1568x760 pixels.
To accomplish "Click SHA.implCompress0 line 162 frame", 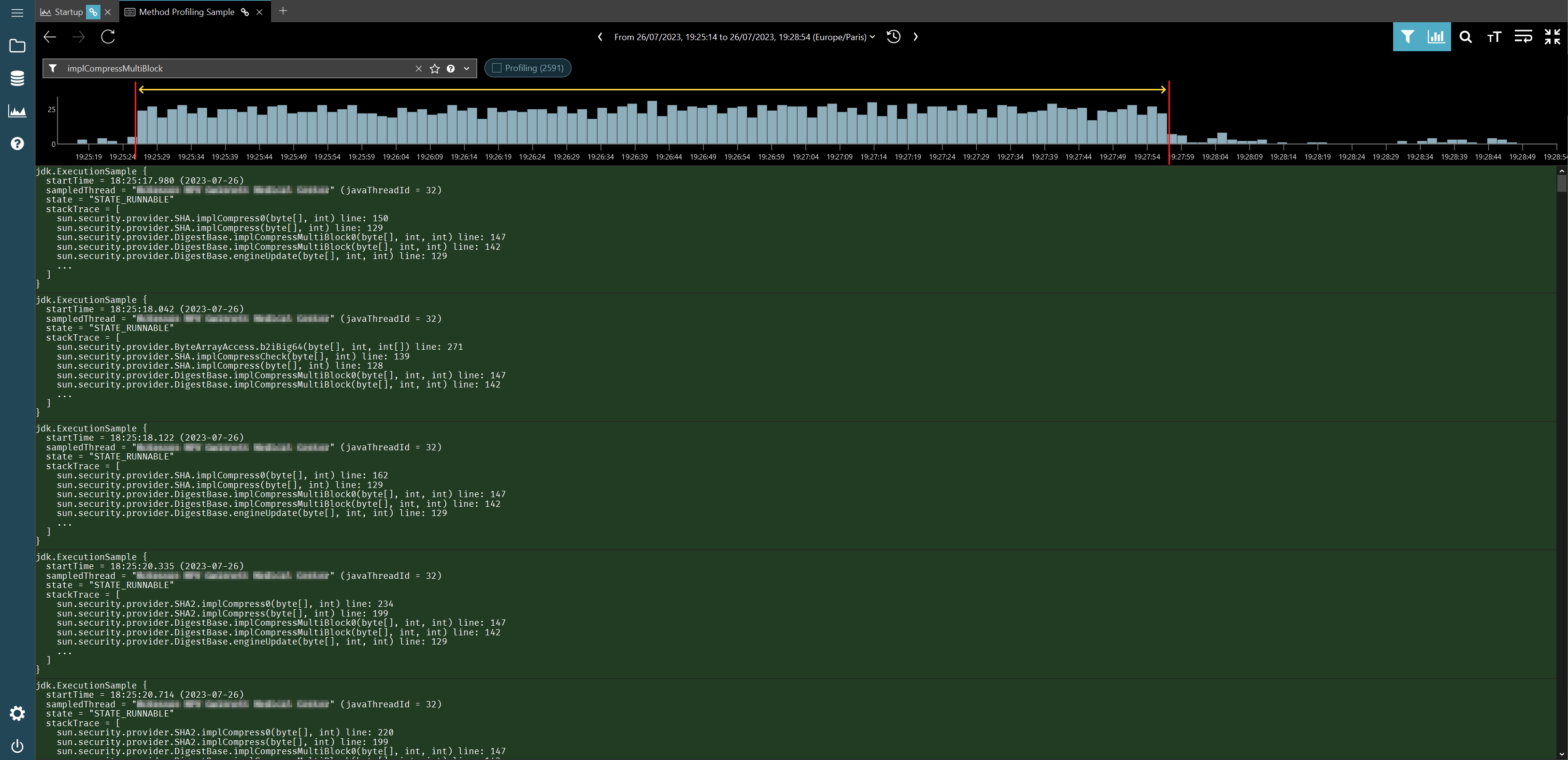I will pos(222,475).
